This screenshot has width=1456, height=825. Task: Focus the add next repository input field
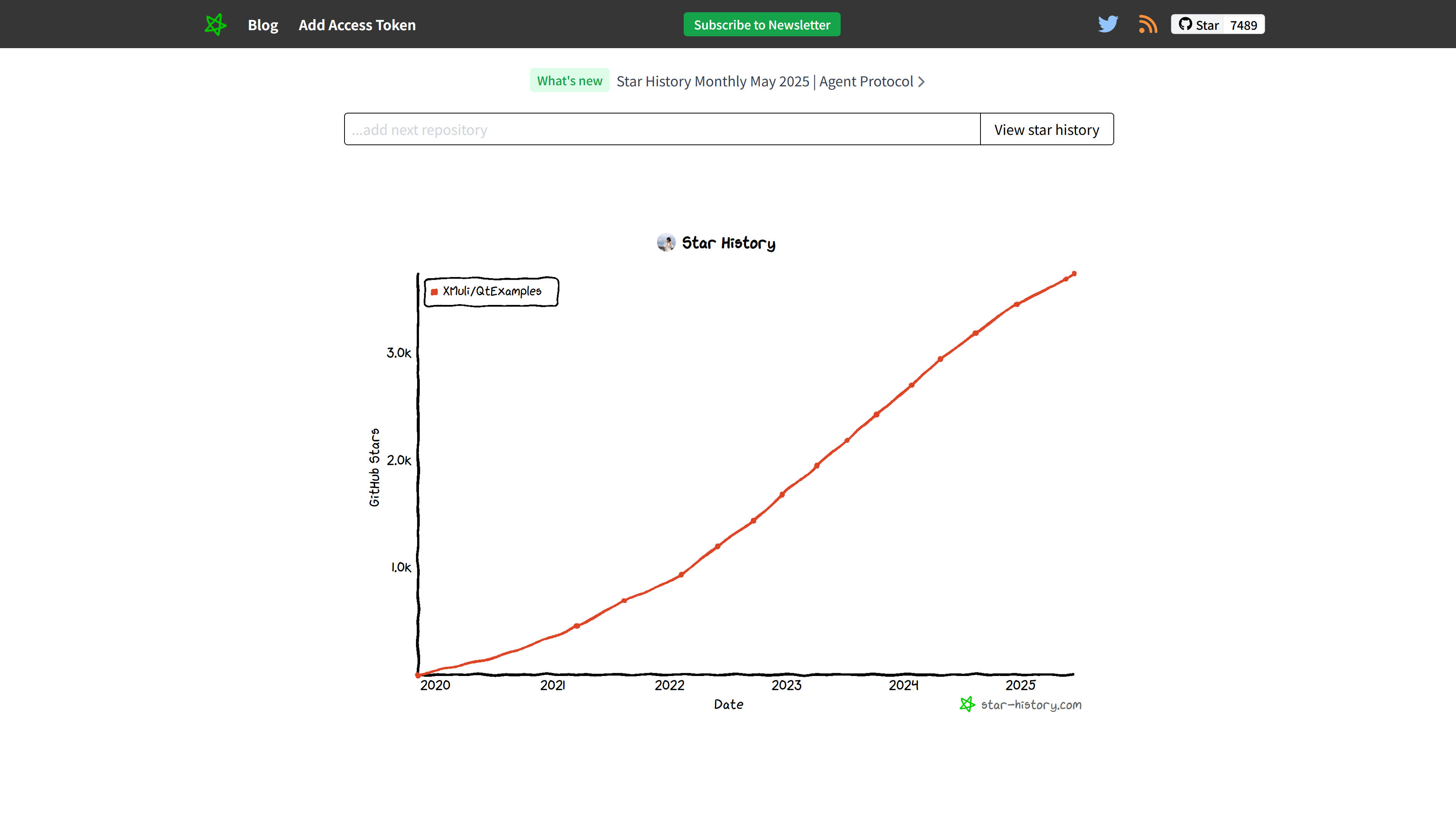coord(662,129)
